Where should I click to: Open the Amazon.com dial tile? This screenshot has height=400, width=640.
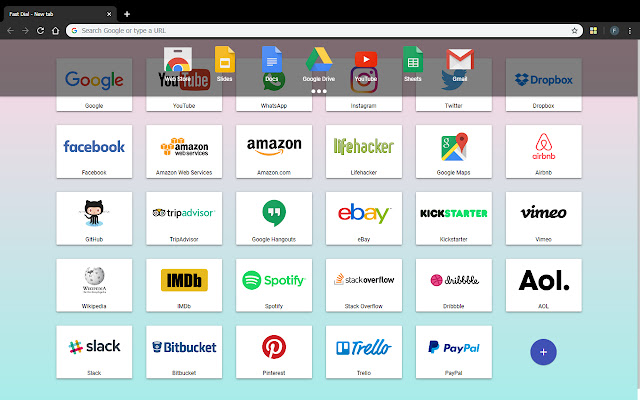point(274,151)
